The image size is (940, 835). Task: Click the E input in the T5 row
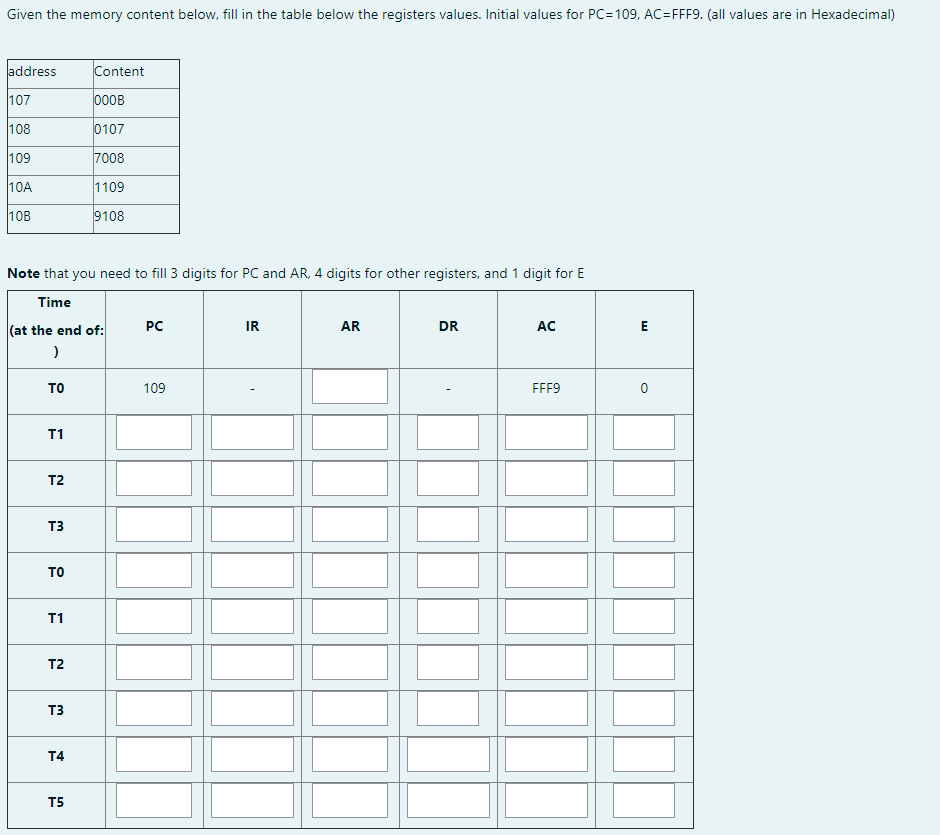pyautogui.click(x=644, y=800)
